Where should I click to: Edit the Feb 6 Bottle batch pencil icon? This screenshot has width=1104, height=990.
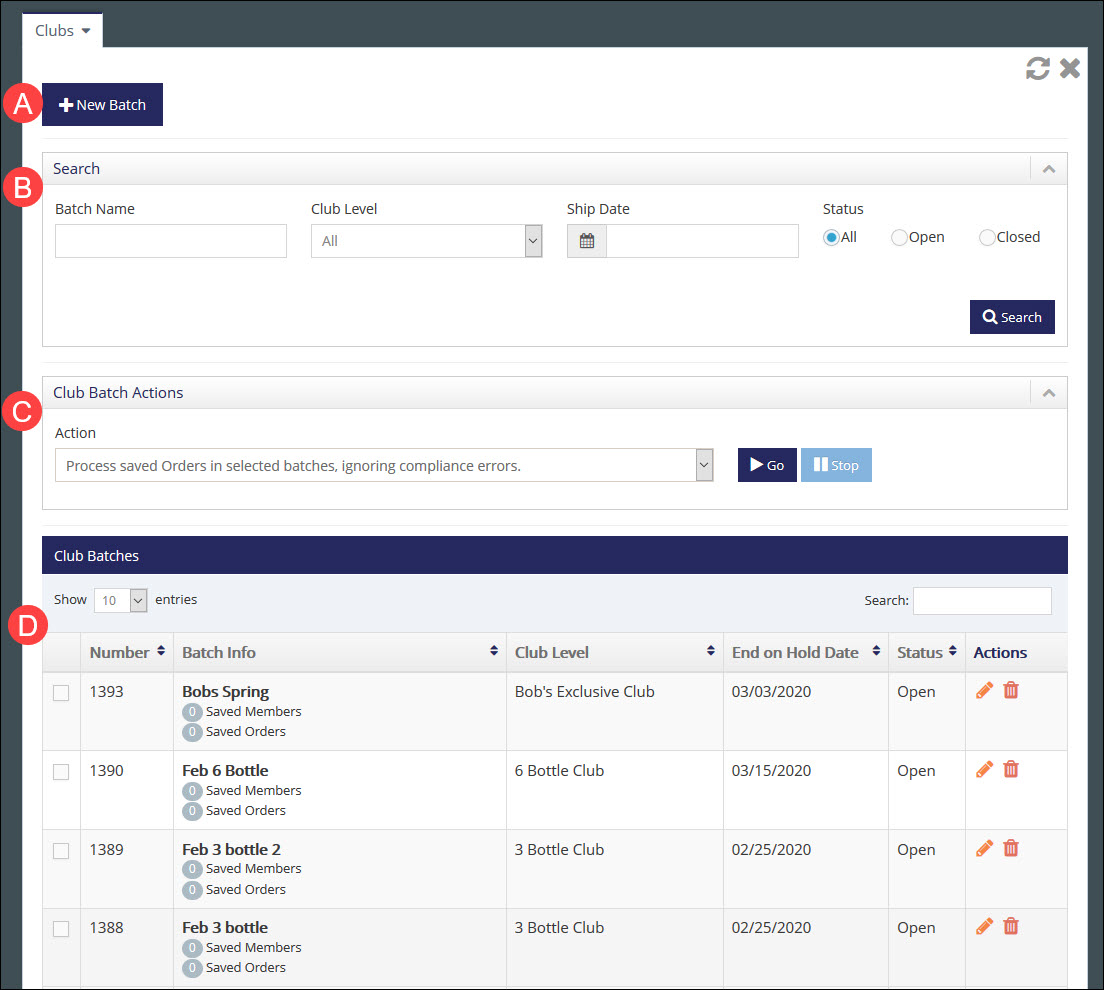tap(983, 769)
